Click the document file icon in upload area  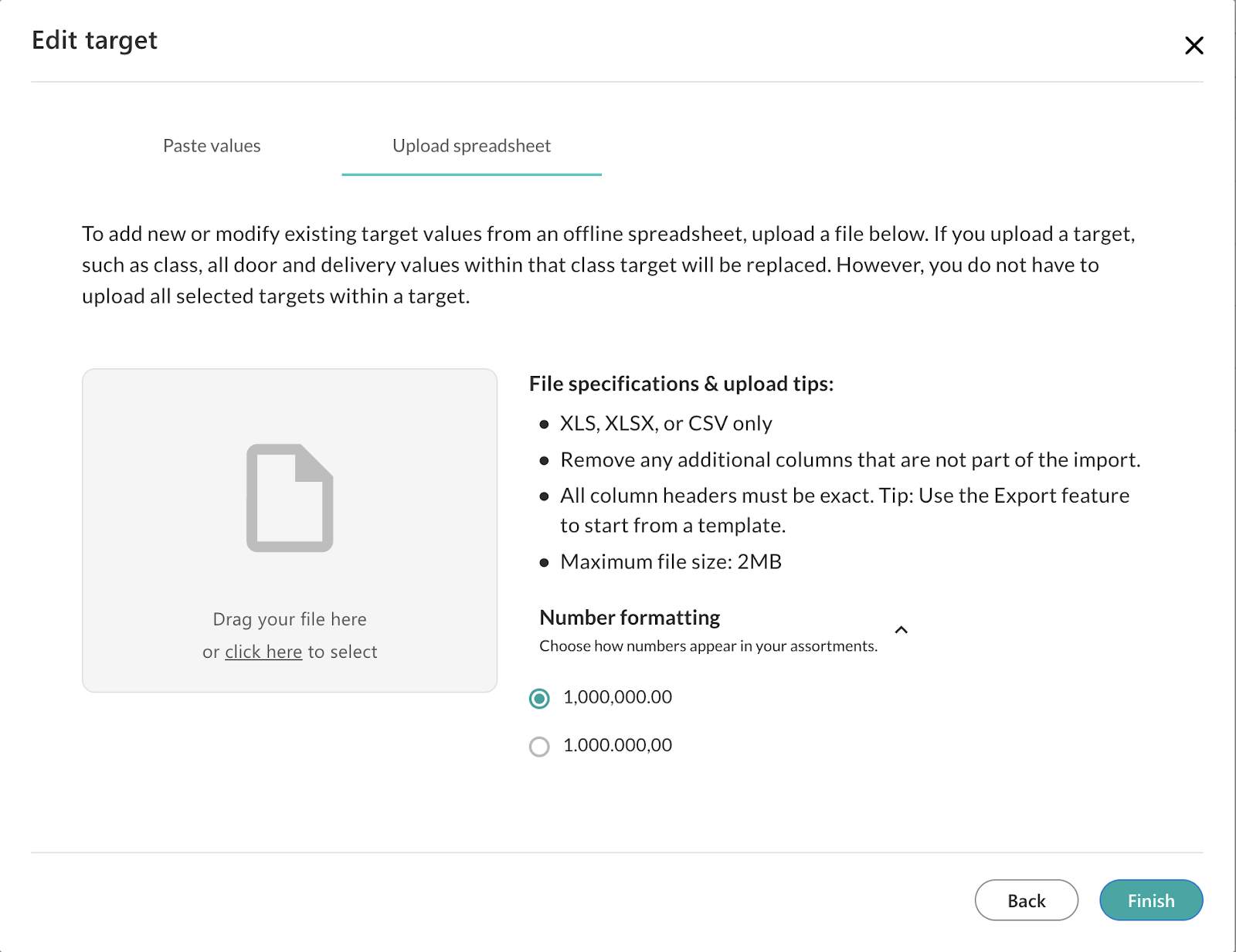click(x=290, y=498)
